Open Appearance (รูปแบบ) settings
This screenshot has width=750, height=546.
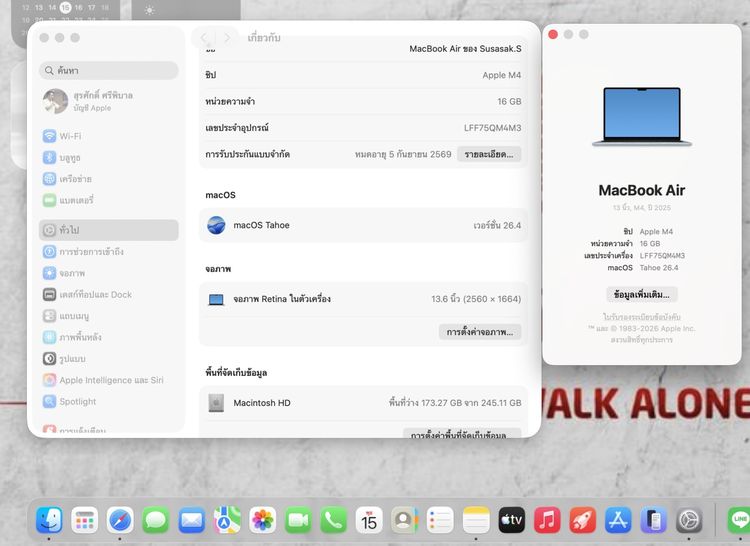tap(110, 359)
